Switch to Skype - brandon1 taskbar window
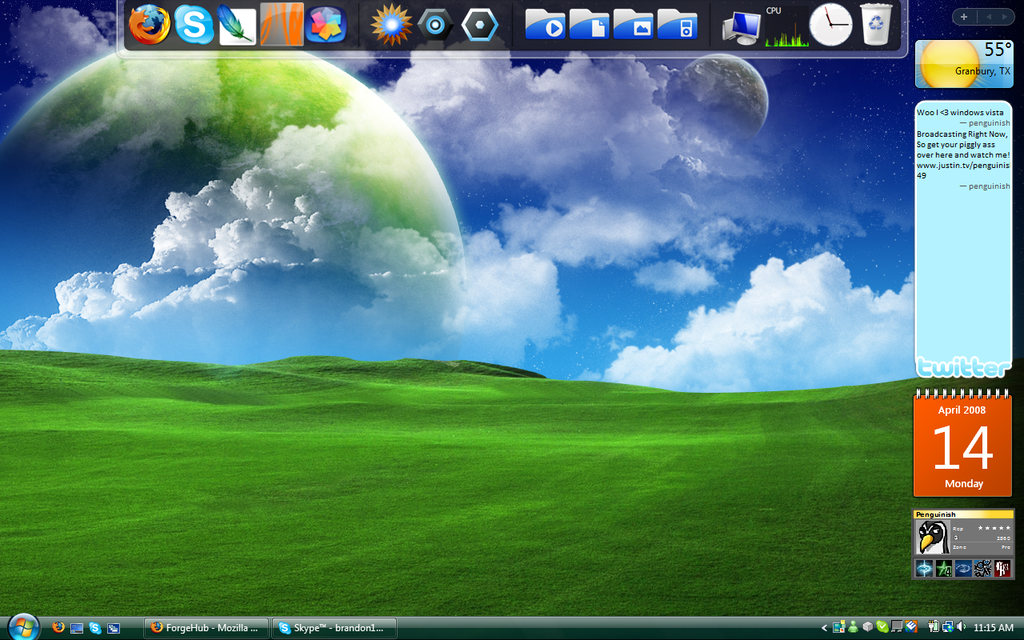Viewport: 1024px width, 640px height. click(x=334, y=628)
